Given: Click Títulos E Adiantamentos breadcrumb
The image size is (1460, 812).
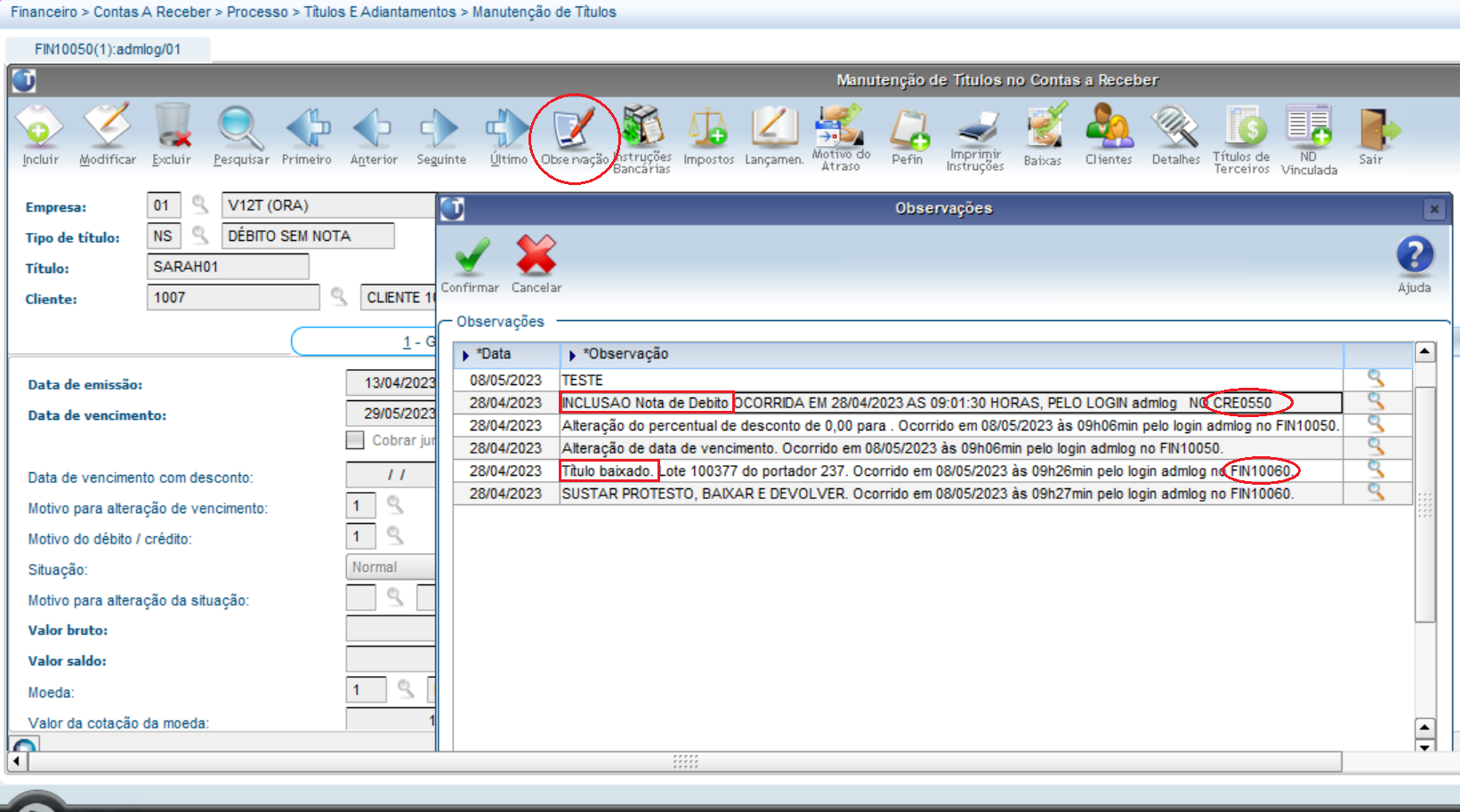Looking at the screenshot, I should [x=380, y=12].
